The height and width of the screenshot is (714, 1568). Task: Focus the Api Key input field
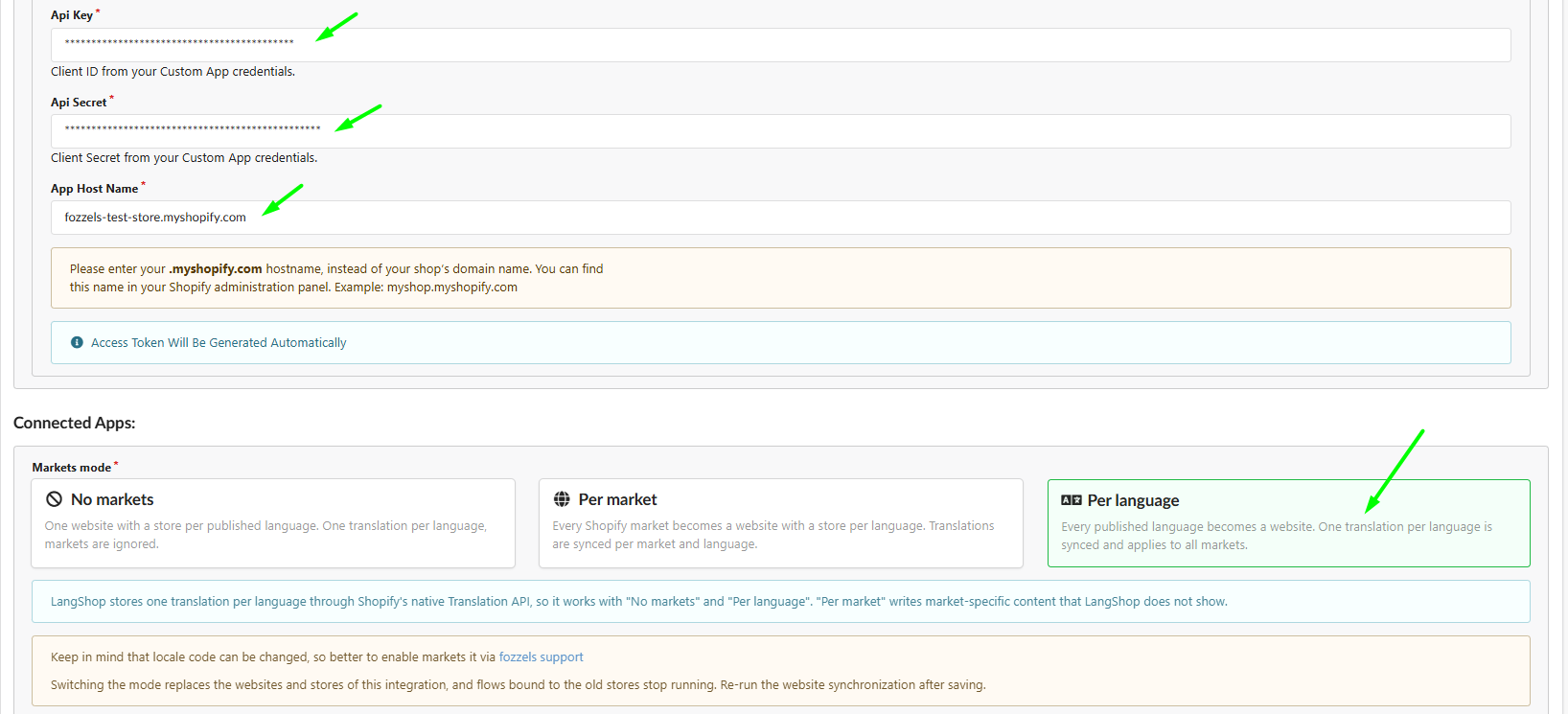[781, 45]
